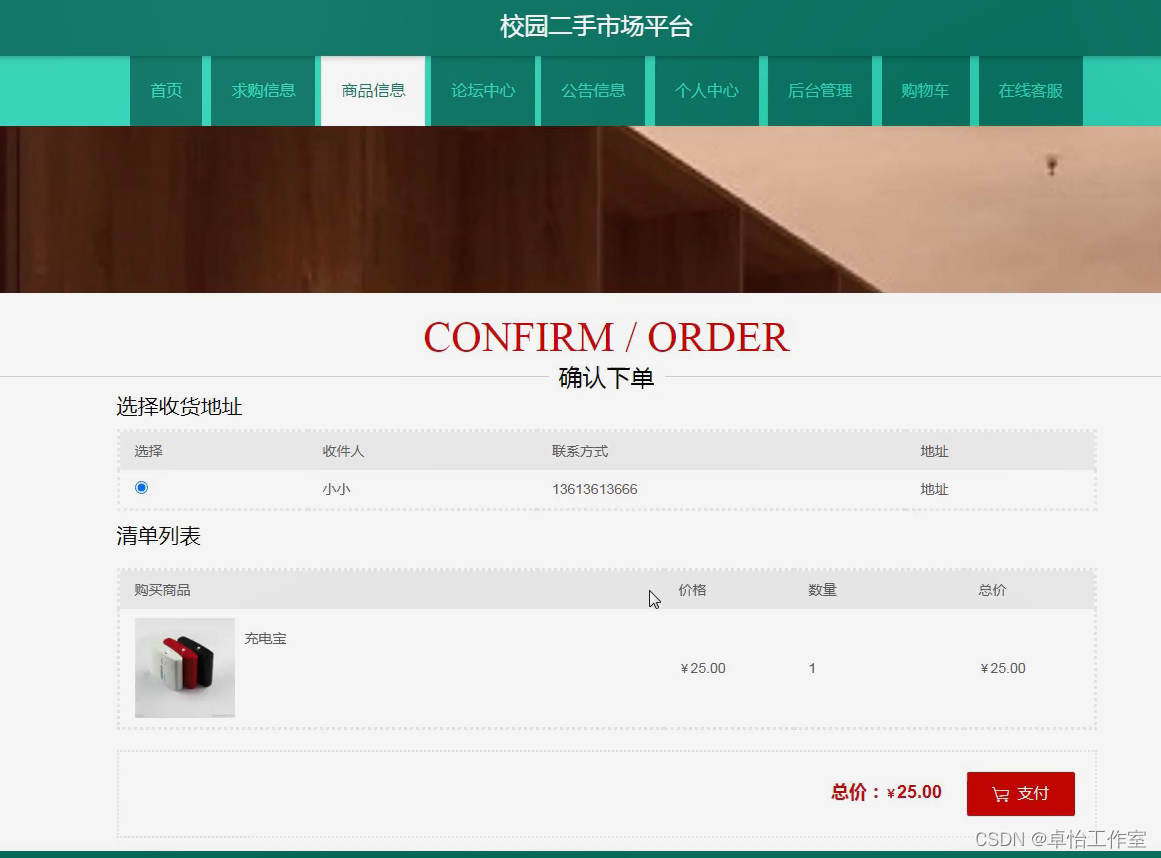Go to 求购信息 tab

[x=263, y=90]
